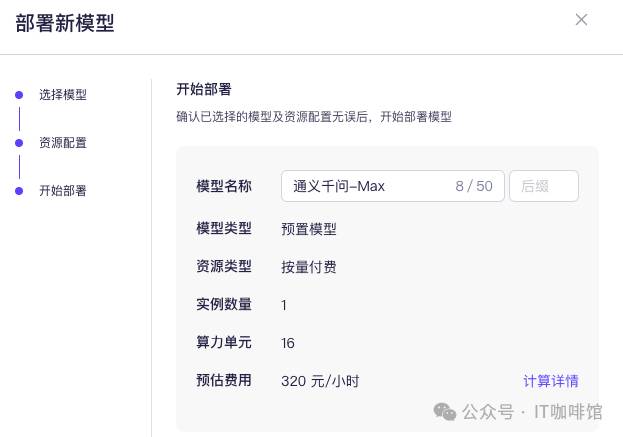This screenshot has height=437, width=623.
Task: Click the 模型名称 field label
Action: (x=224, y=186)
